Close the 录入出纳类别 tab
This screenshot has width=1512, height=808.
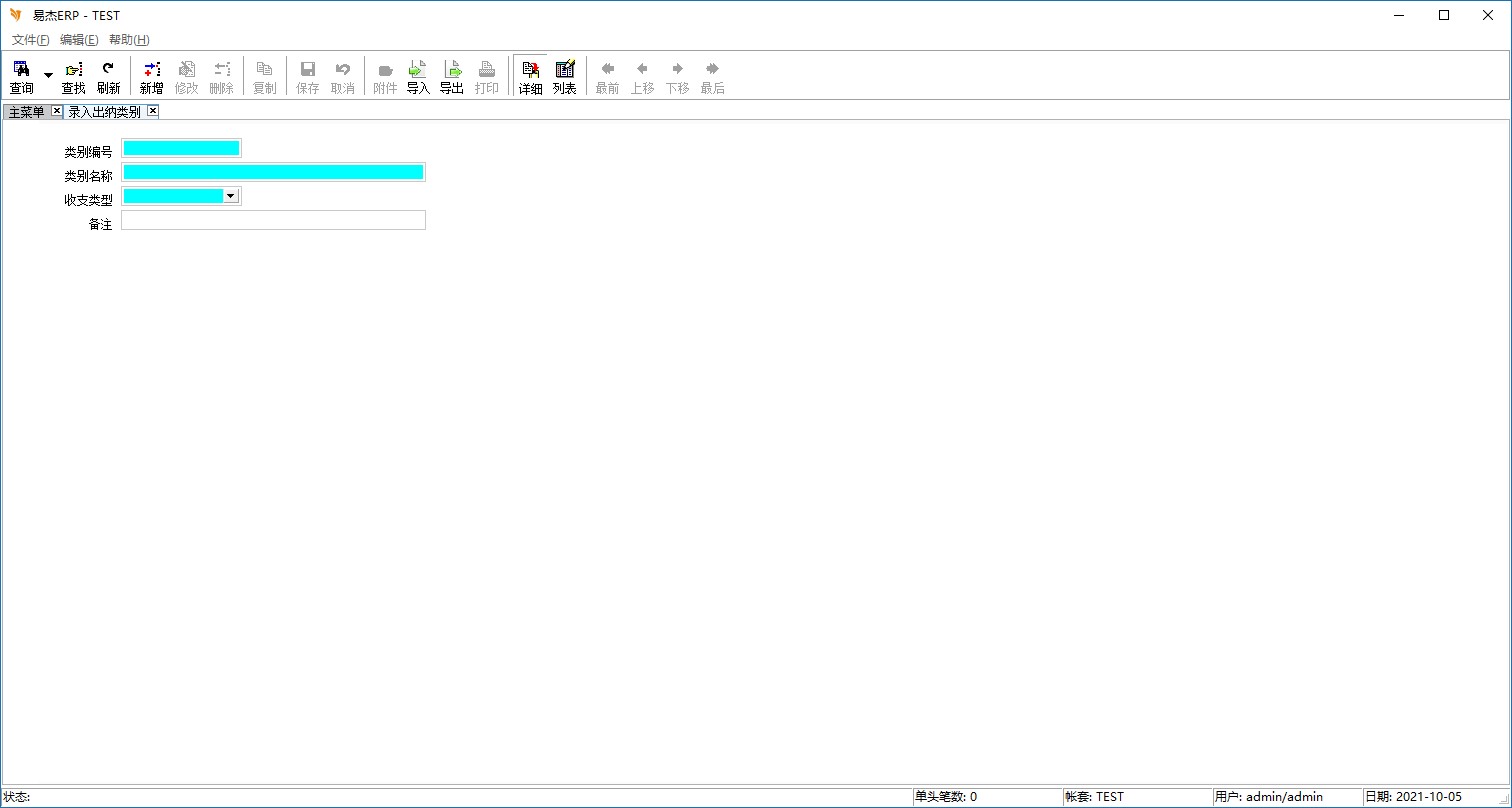153,111
